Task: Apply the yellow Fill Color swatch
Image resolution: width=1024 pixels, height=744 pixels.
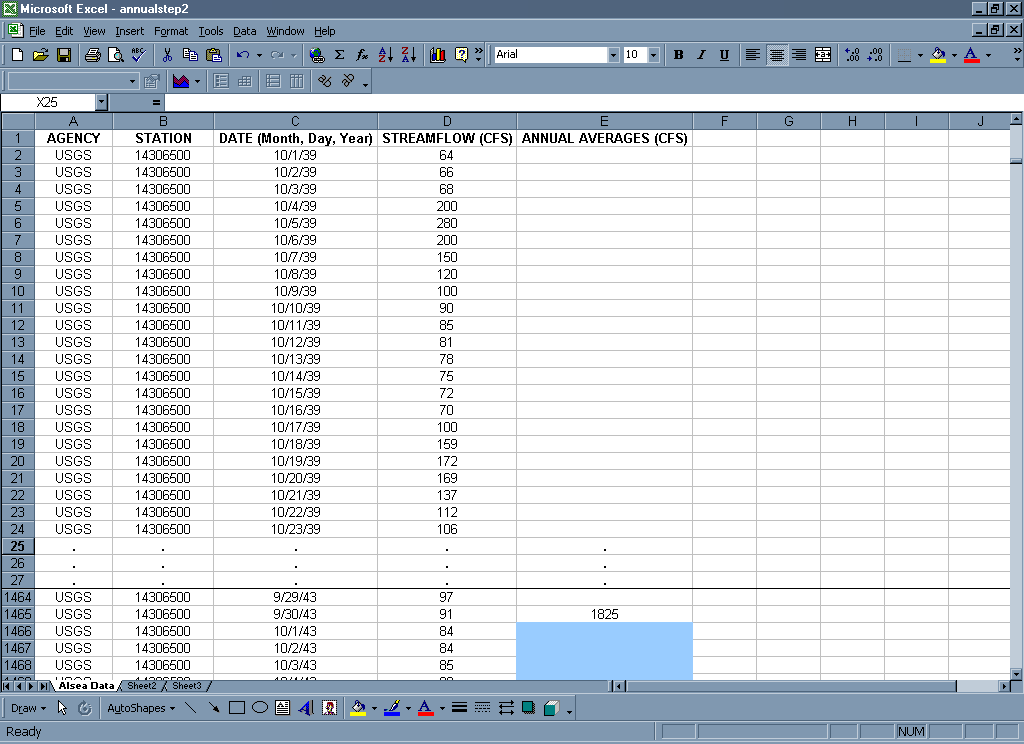Action: (937, 55)
